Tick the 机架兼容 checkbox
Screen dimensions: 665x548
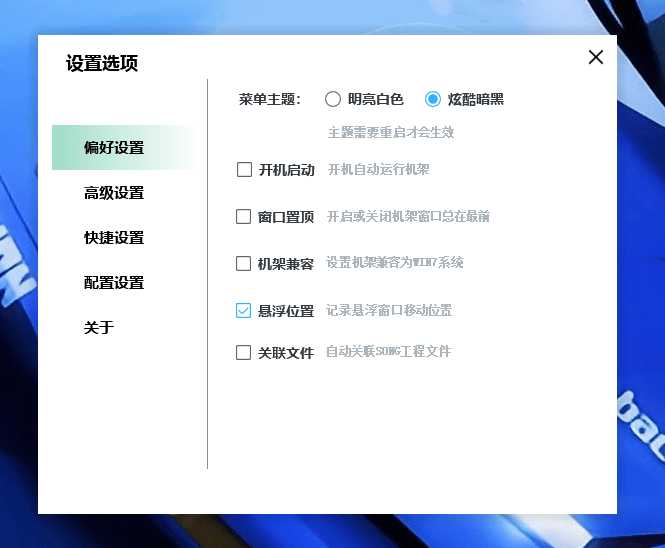point(243,263)
